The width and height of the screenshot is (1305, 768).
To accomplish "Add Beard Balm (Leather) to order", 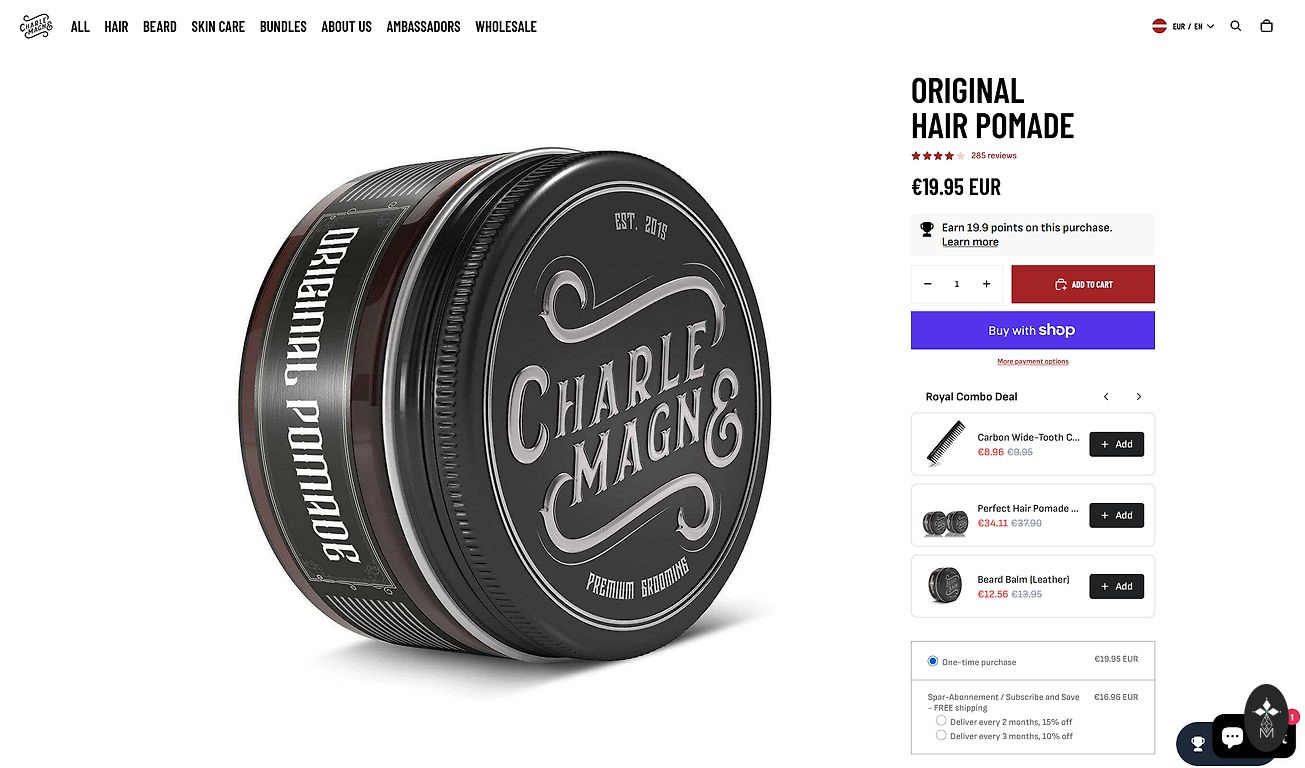I will [x=1116, y=586].
